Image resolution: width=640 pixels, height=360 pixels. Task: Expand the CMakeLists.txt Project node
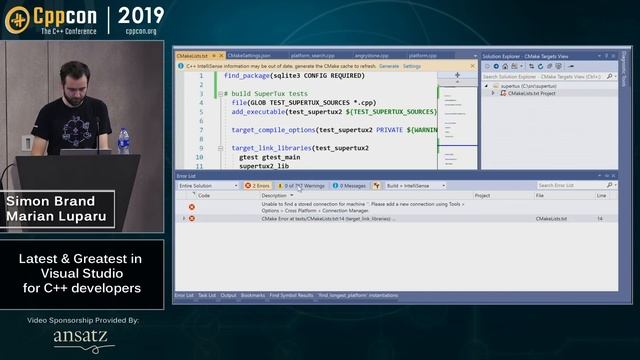coord(493,93)
